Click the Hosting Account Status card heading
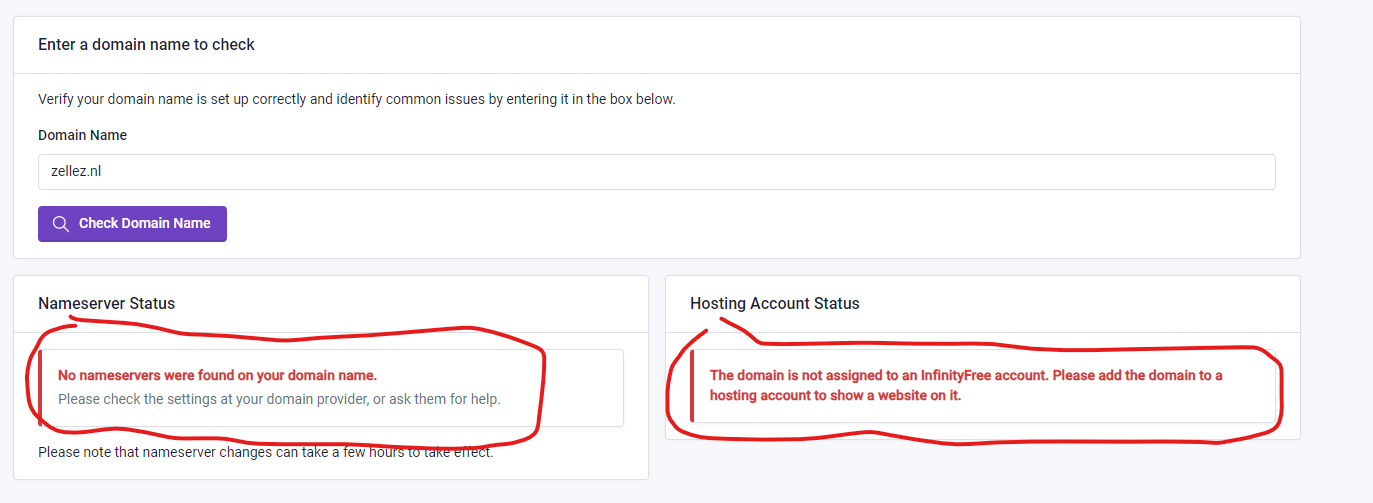 pos(774,303)
